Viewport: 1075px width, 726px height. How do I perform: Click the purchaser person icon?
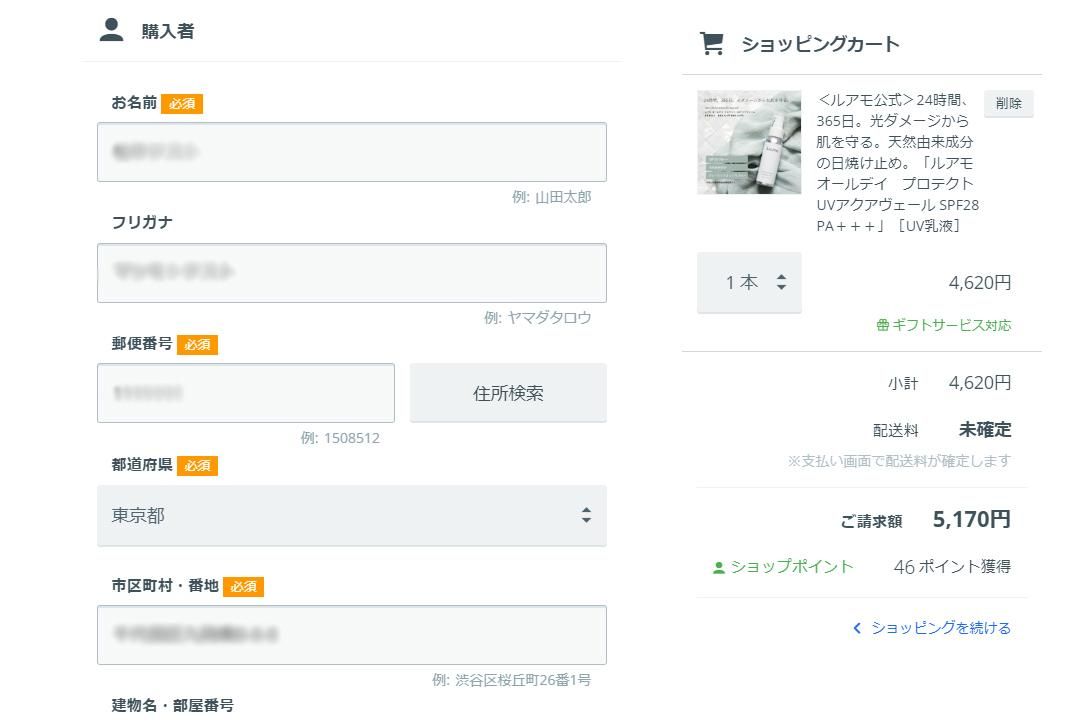pyautogui.click(x=111, y=30)
